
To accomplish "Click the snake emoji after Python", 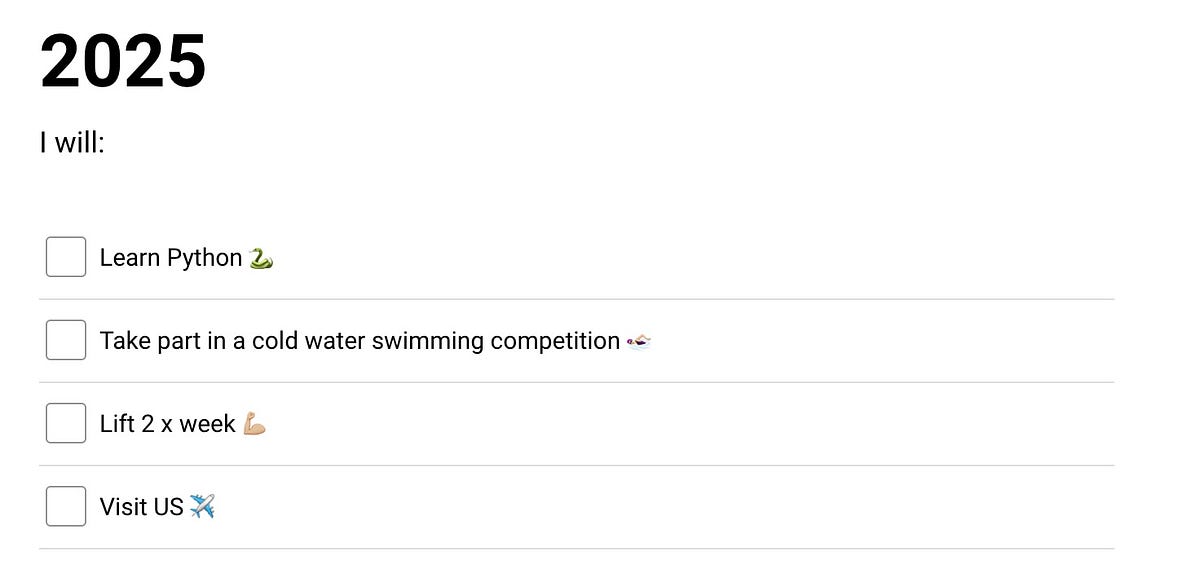I will [261, 258].
